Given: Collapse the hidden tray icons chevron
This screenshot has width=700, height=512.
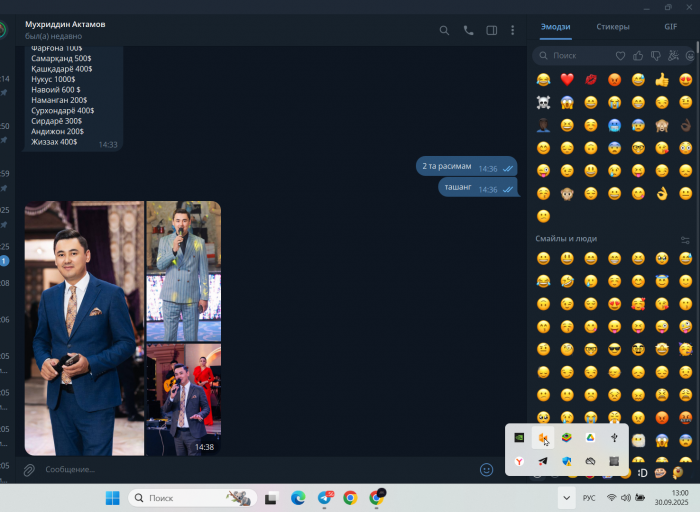Looking at the screenshot, I should [x=567, y=498].
